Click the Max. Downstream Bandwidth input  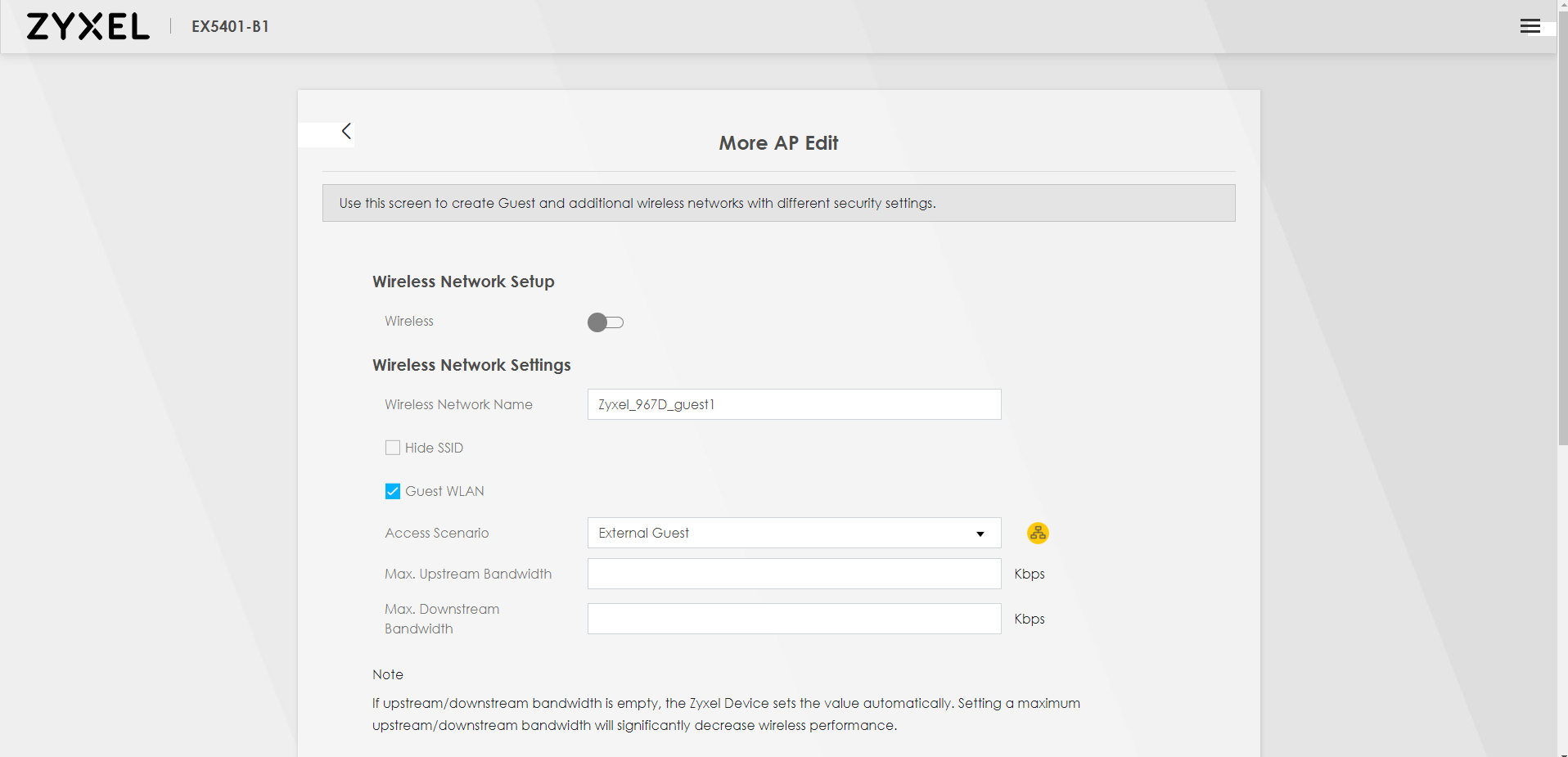pyautogui.click(x=793, y=619)
